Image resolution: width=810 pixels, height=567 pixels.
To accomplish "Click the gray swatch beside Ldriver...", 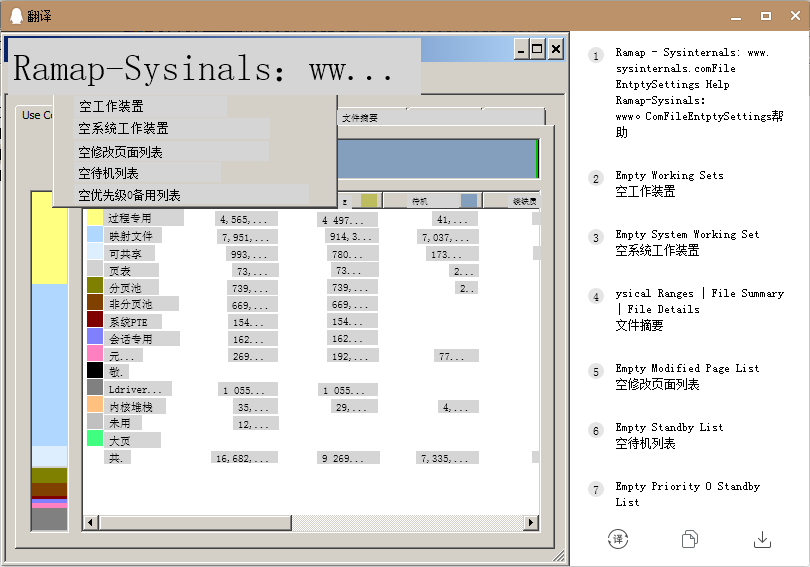I will [x=95, y=388].
